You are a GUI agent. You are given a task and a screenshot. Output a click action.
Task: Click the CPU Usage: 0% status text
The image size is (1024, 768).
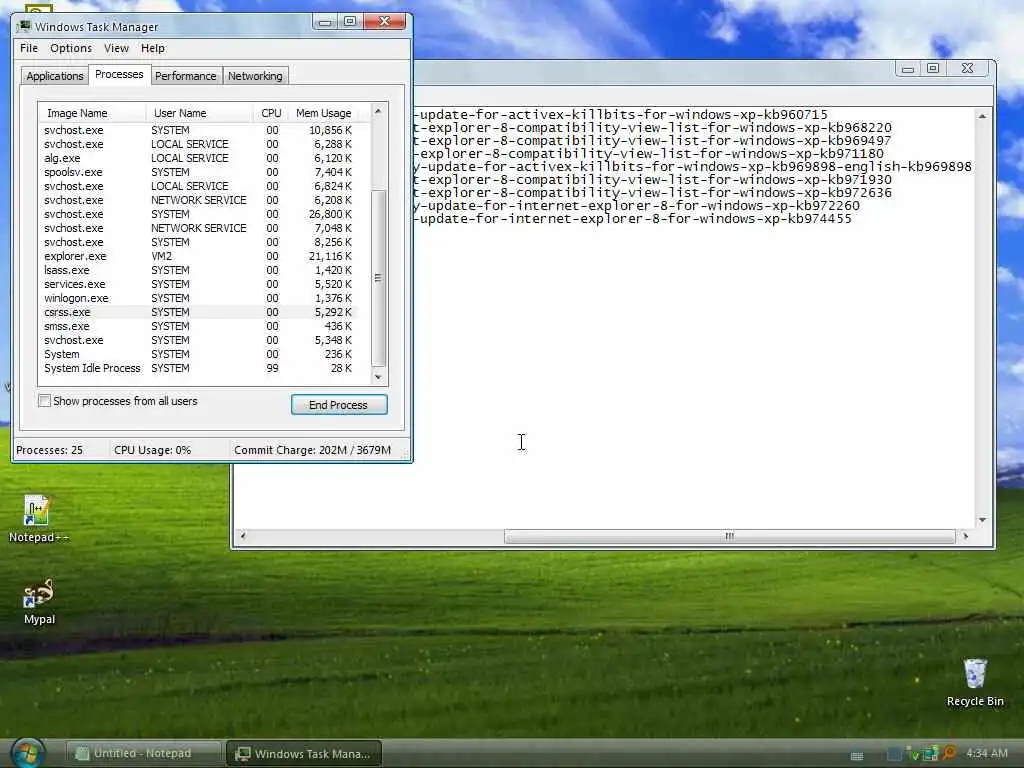152,450
